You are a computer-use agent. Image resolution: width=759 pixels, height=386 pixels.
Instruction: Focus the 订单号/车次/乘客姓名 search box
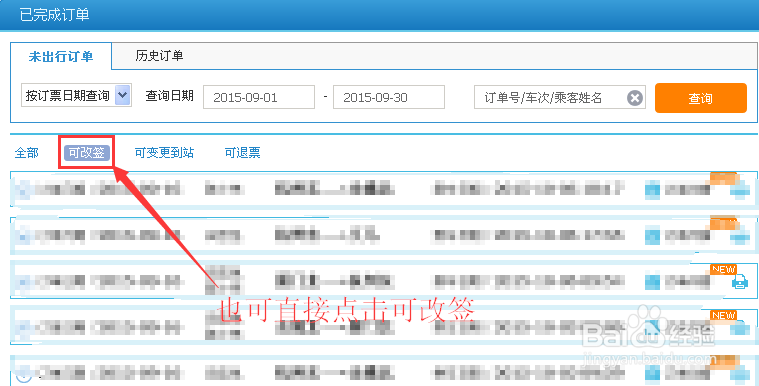(x=560, y=97)
